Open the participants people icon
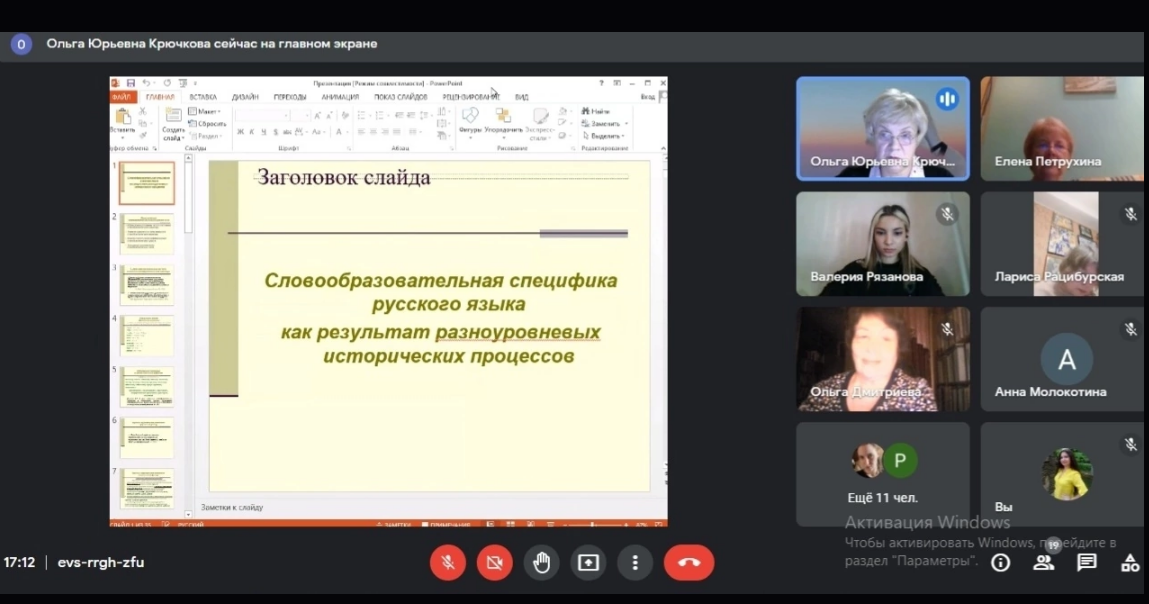 click(1043, 562)
